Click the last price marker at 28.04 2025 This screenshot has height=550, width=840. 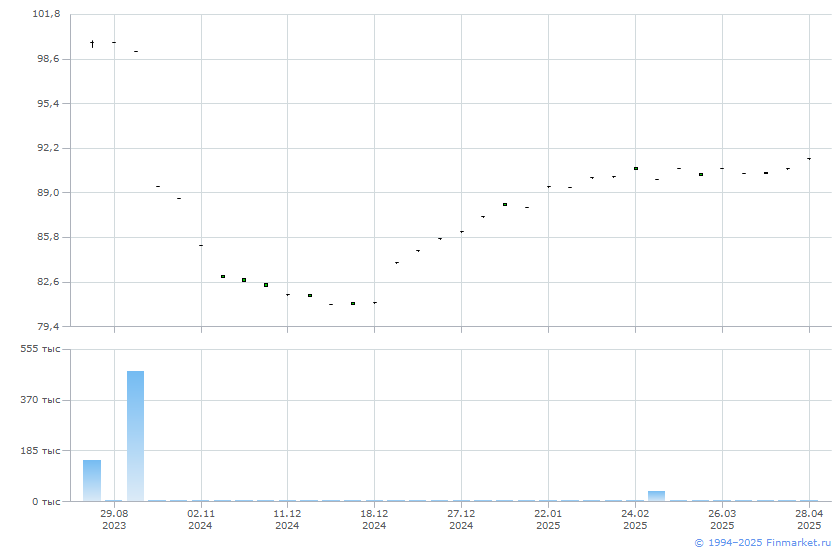tap(809, 159)
